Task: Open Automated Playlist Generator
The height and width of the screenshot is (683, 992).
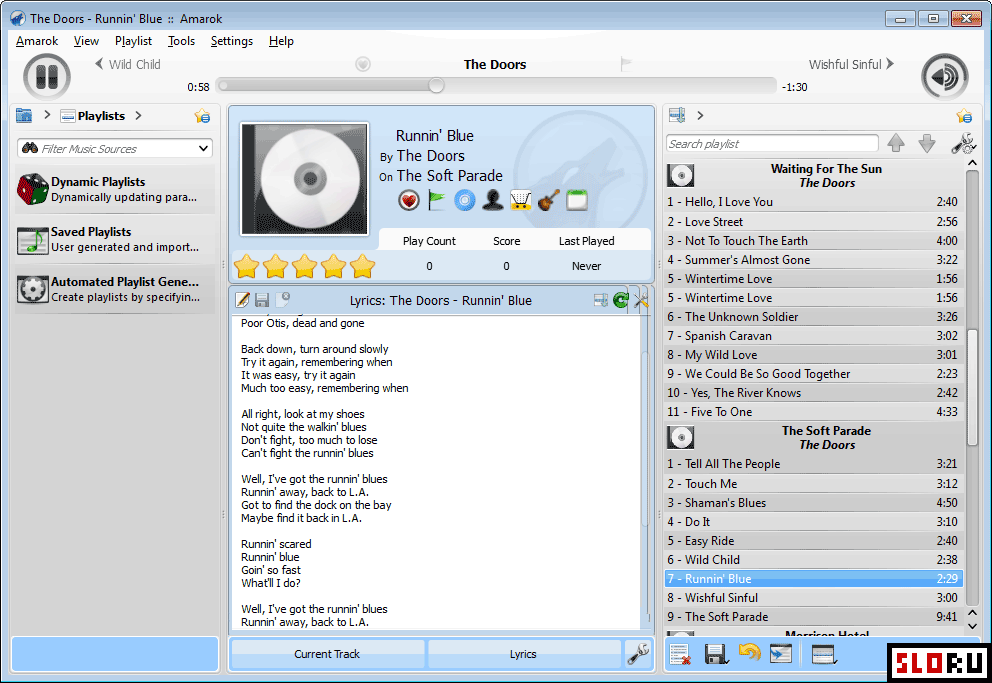Action: (115, 289)
